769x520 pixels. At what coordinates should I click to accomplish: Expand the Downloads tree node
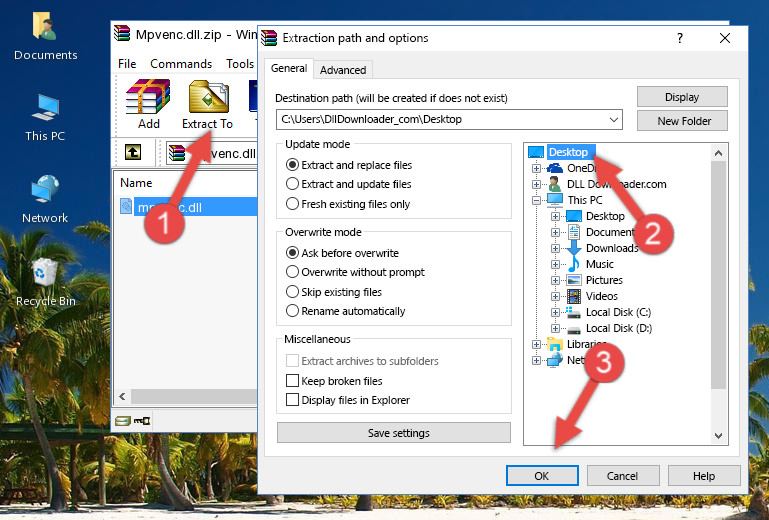[x=555, y=248]
